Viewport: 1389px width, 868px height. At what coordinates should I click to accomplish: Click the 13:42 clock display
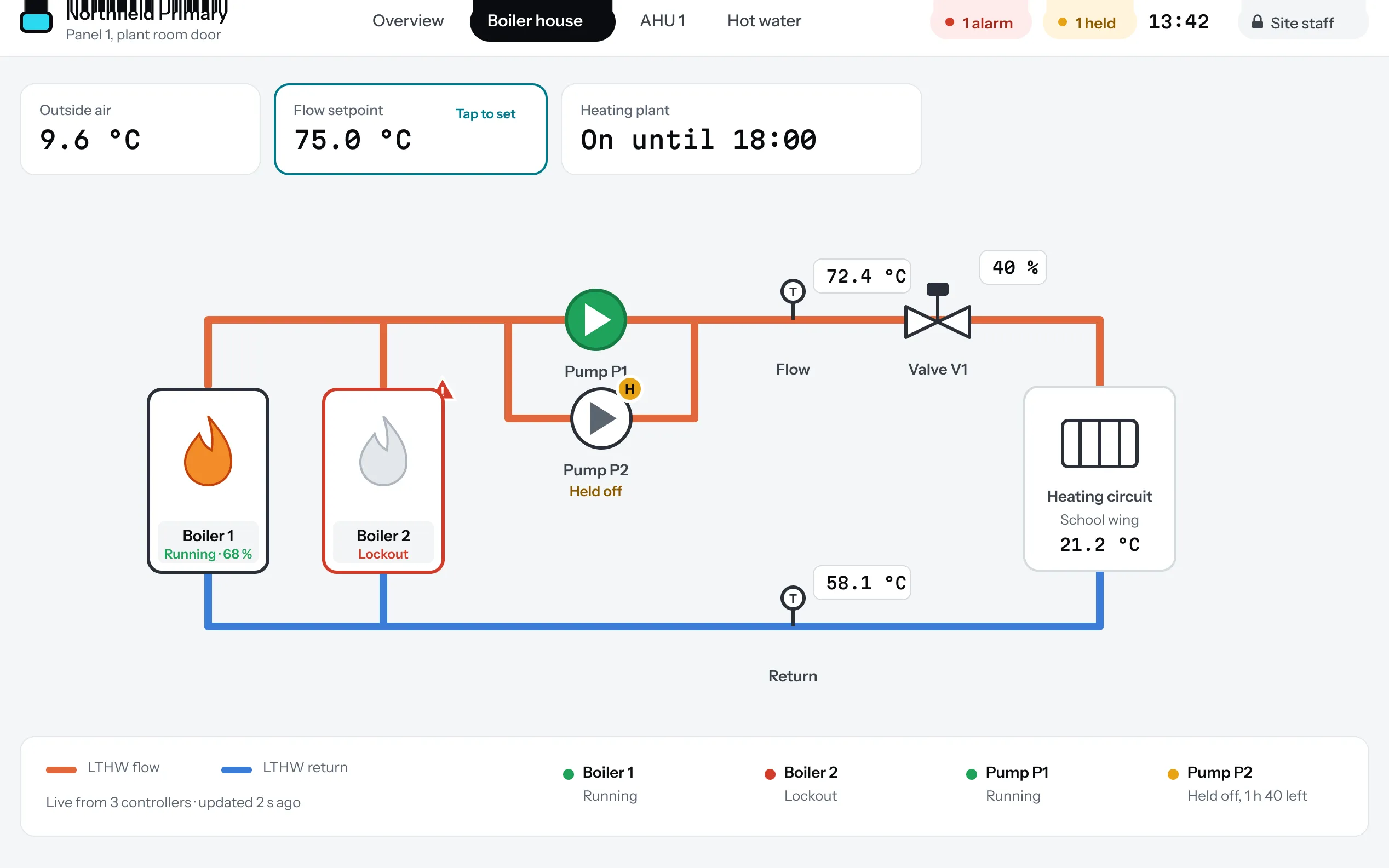click(1178, 22)
